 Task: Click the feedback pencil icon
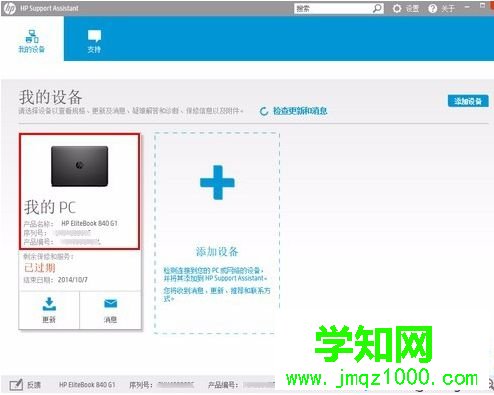coord(16,385)
